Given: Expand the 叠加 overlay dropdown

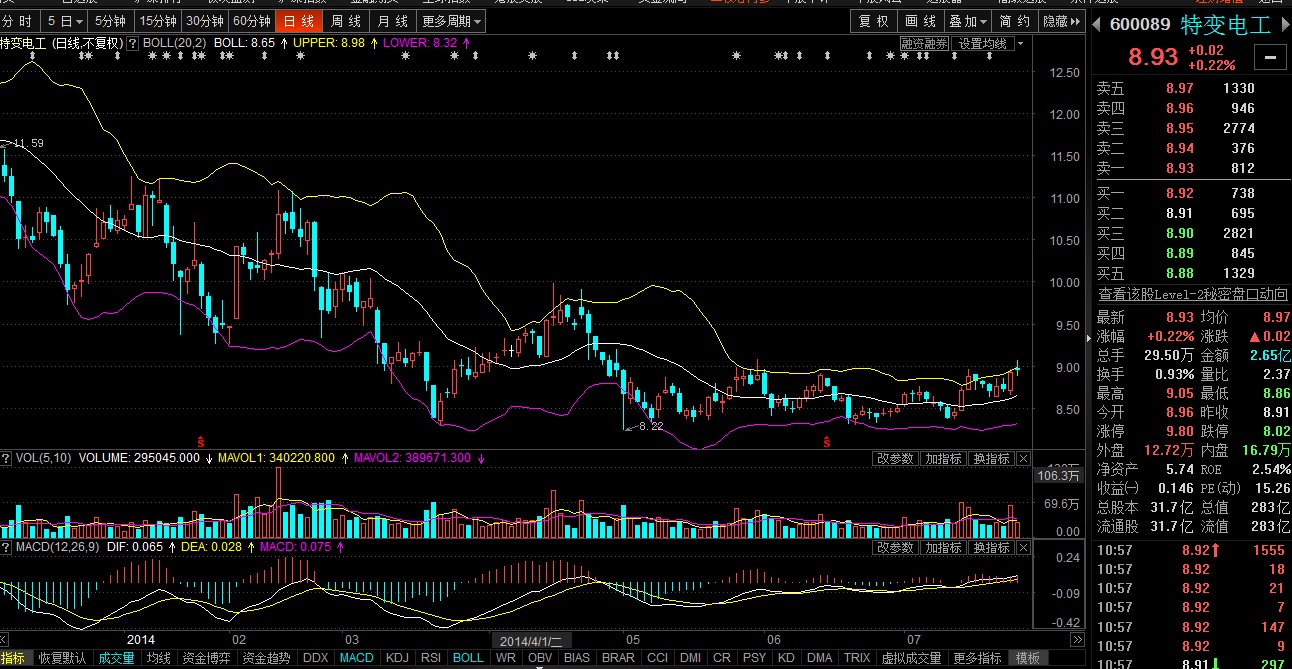Looking at the screenshot, I should coord(967,21).
